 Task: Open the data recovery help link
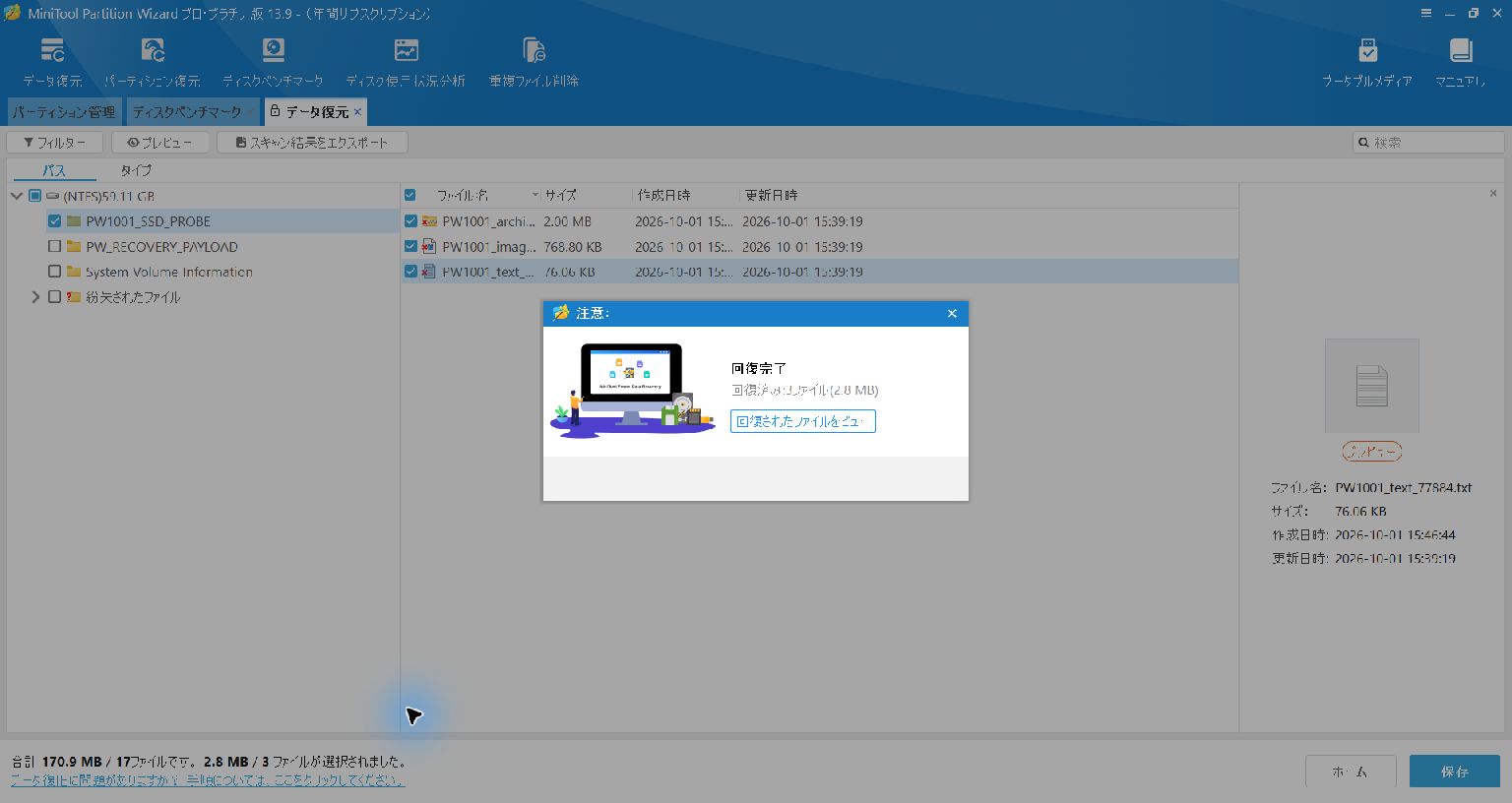(x=208, y=780)
